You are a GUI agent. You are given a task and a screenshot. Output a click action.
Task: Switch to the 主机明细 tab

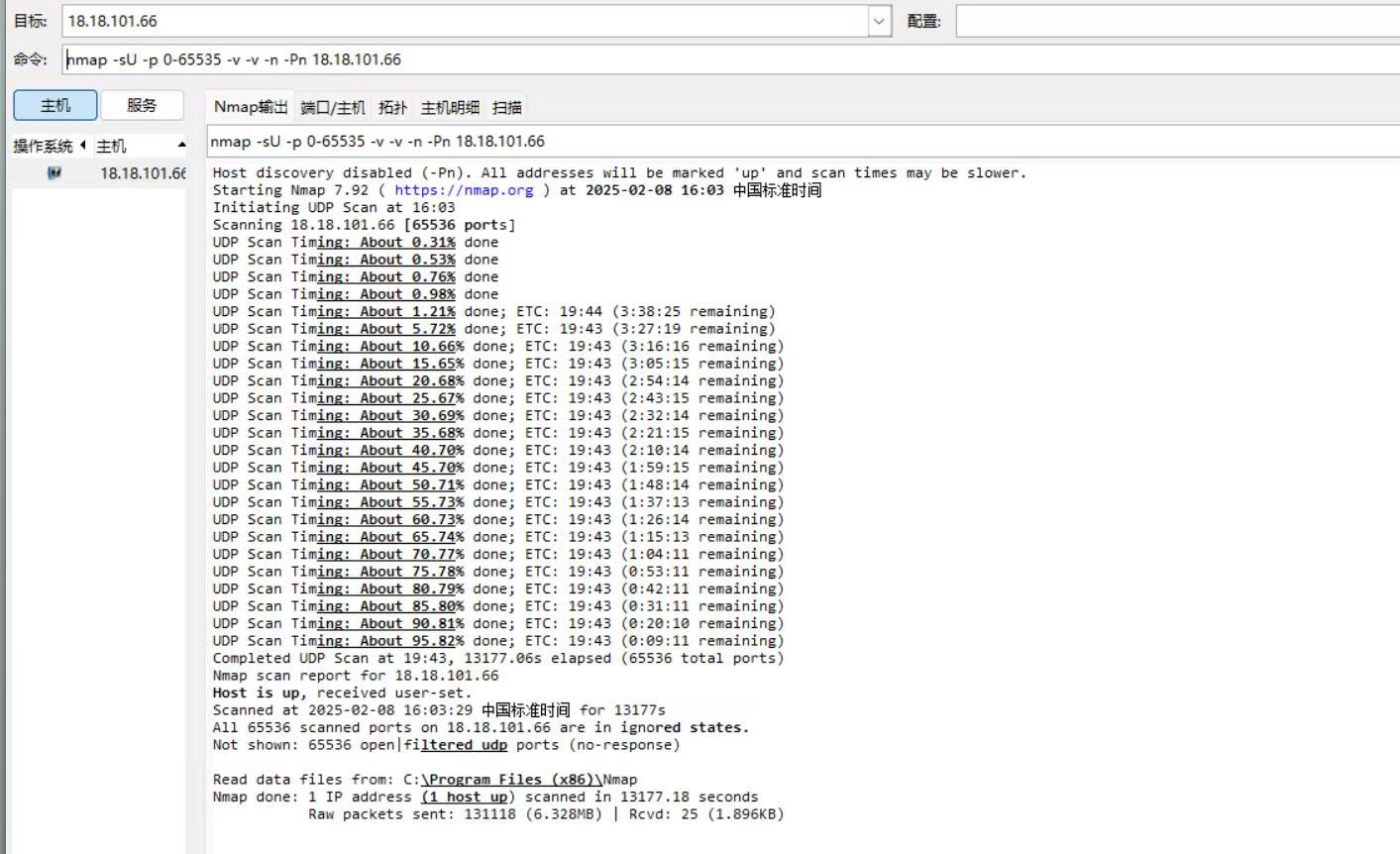[x=450, y=107]
